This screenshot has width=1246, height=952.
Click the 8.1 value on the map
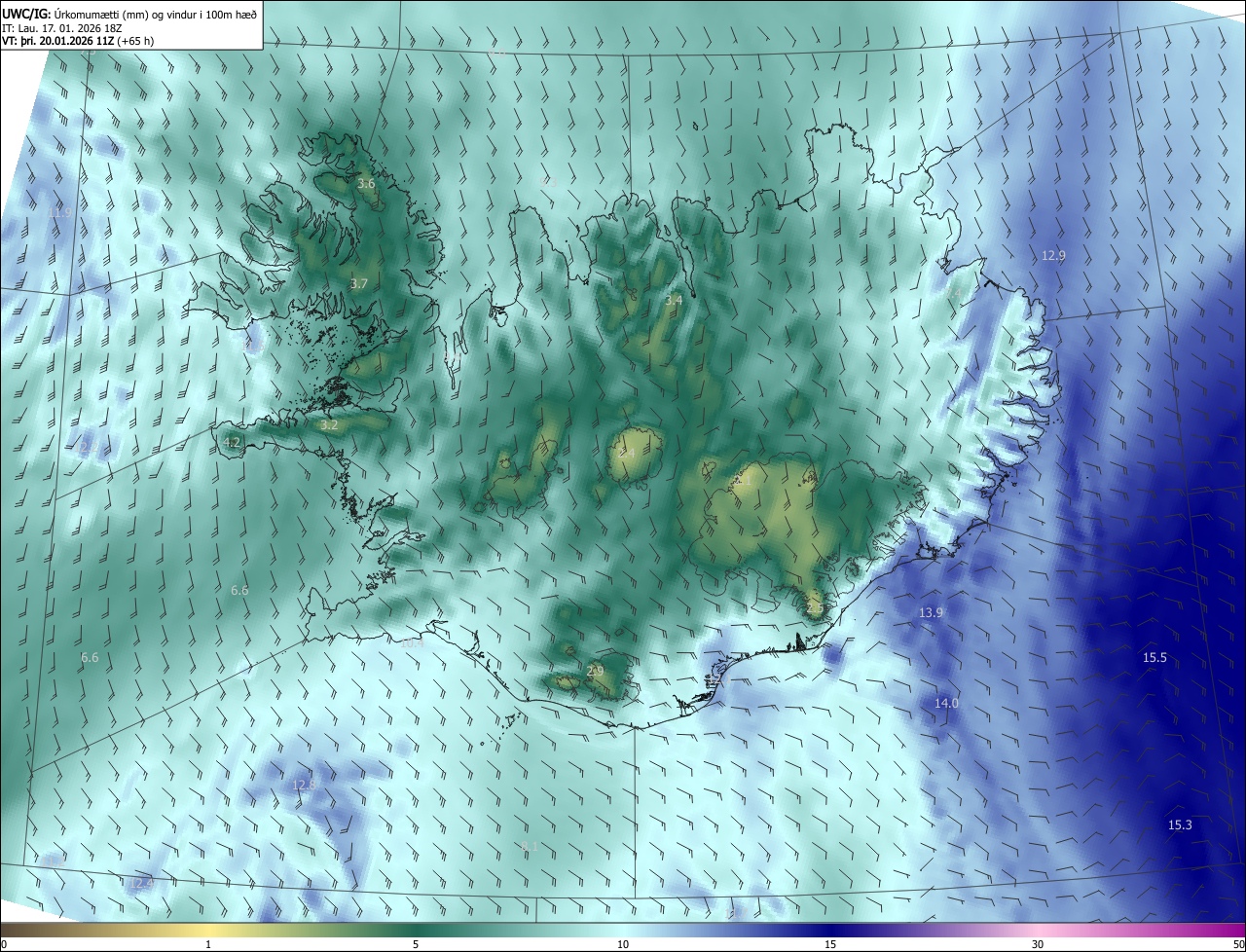[530, 847]
